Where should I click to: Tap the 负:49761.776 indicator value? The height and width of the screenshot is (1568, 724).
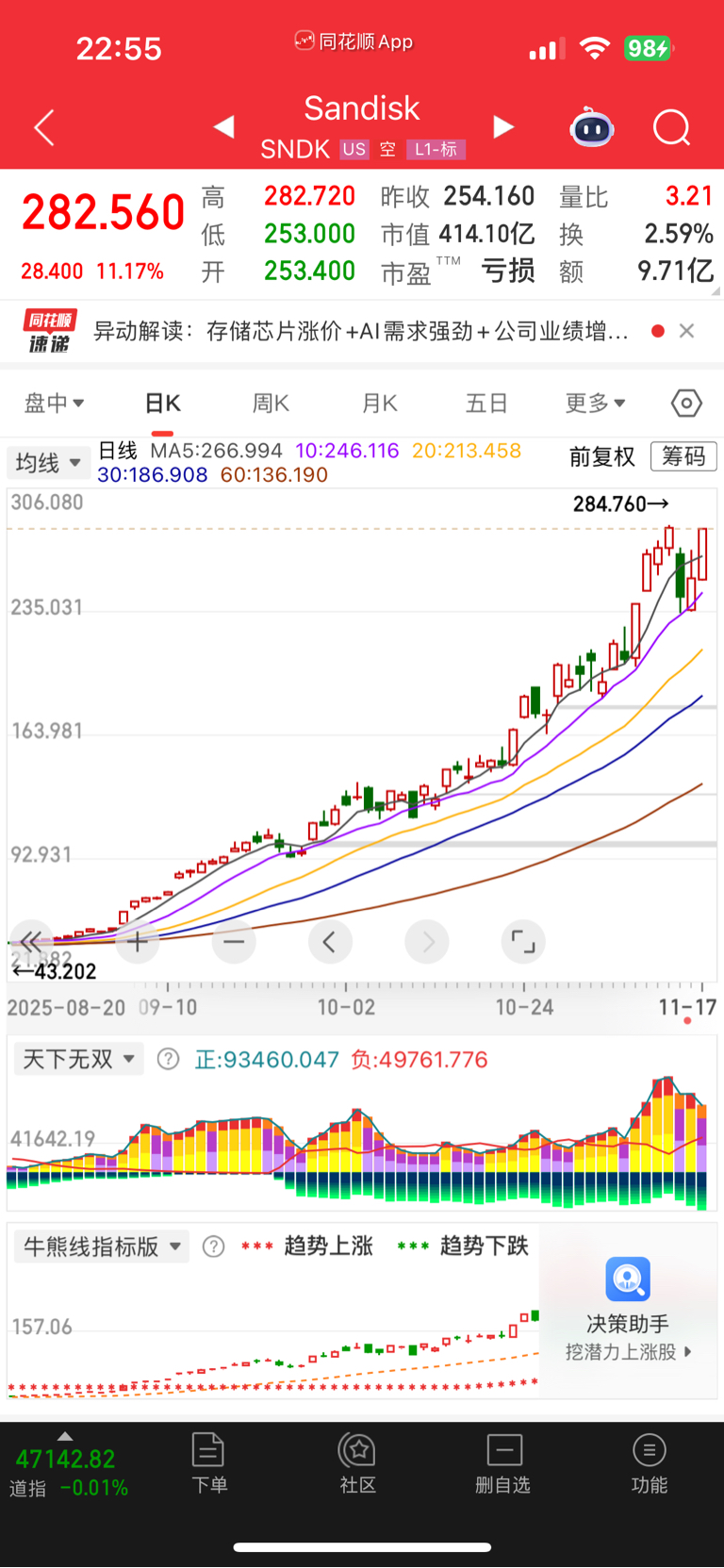click(x=420, y=1060)
